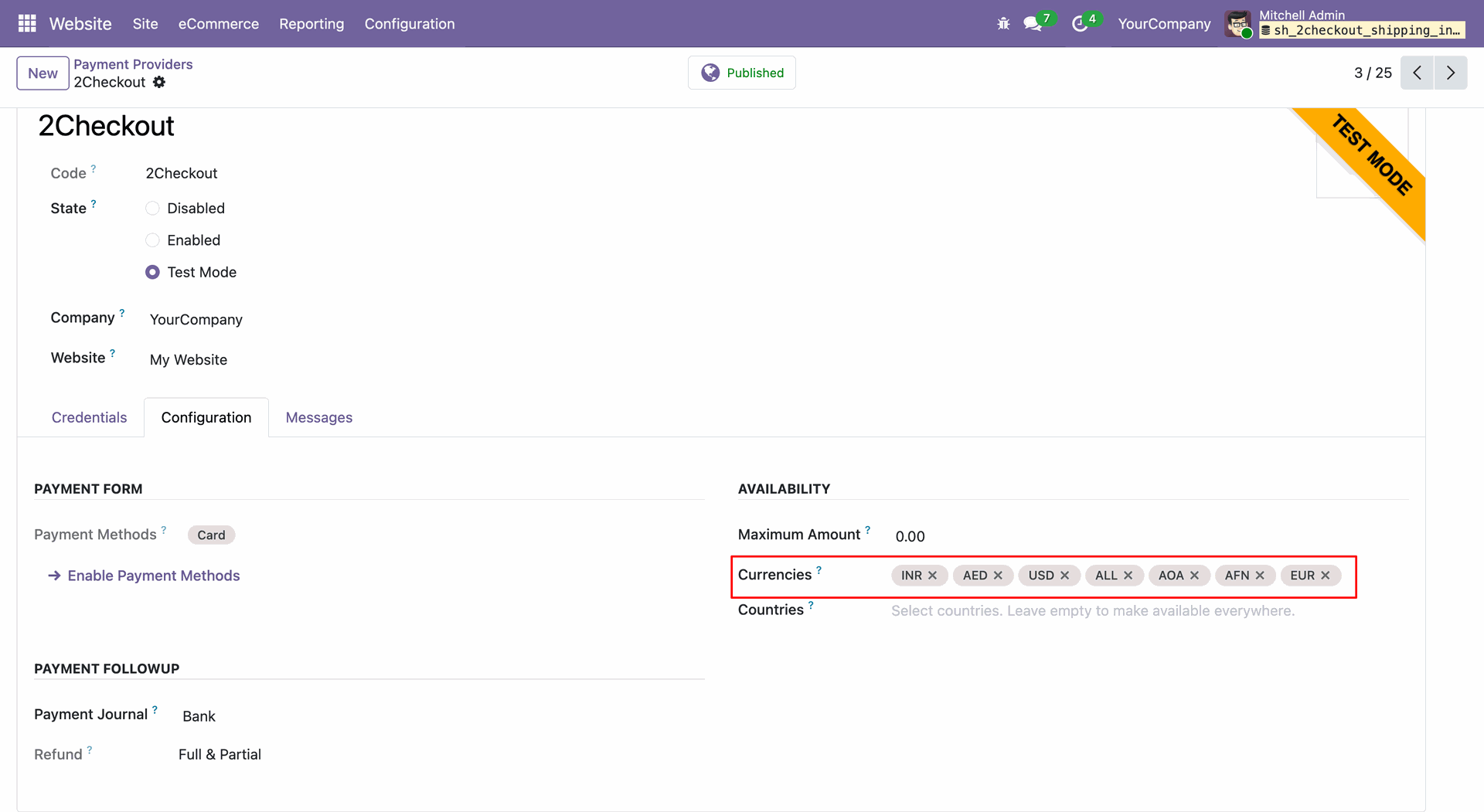The image size is (1484, 812).
Task: Select the Enabled state radio button
Action: [x=152, y=240]
